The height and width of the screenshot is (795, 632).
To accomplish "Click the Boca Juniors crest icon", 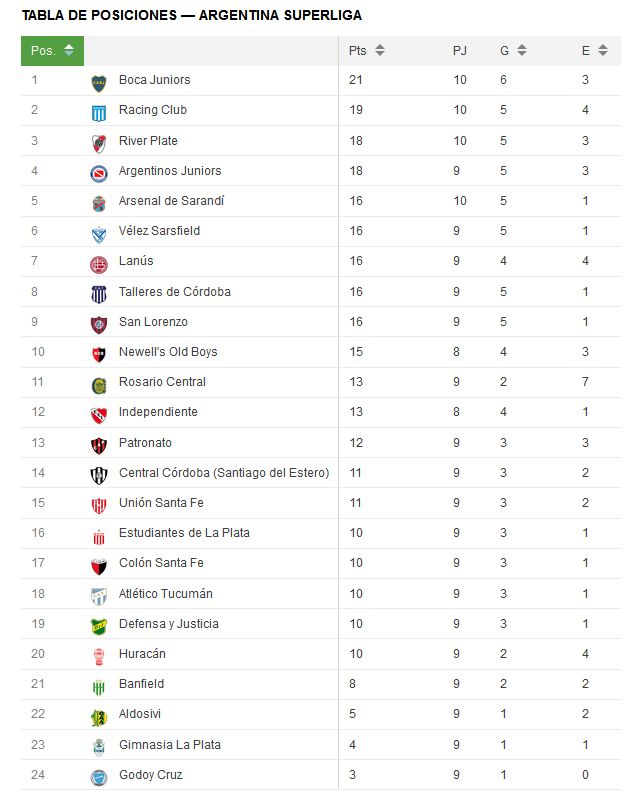I will point(99,83).
